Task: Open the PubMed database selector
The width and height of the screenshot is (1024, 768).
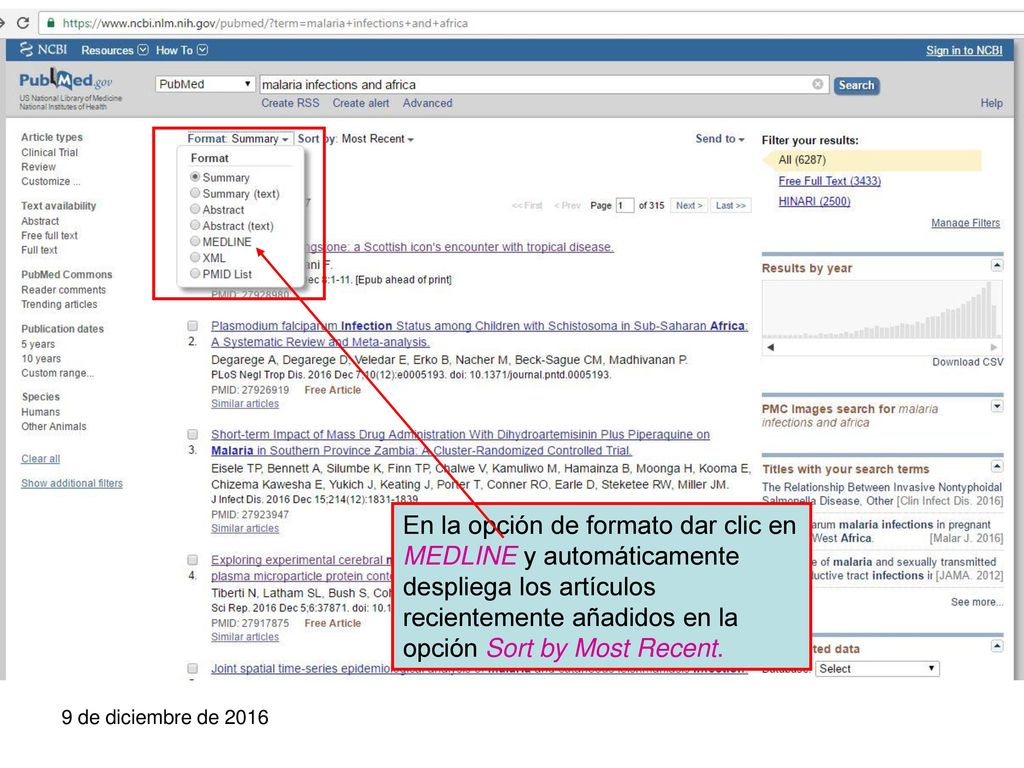Action: click(x=204, y=84)
